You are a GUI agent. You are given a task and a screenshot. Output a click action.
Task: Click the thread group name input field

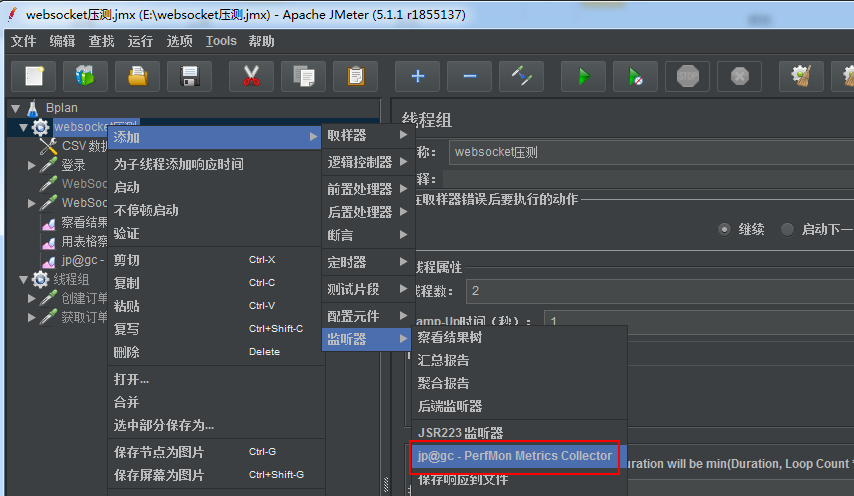[x=651, y=152]
